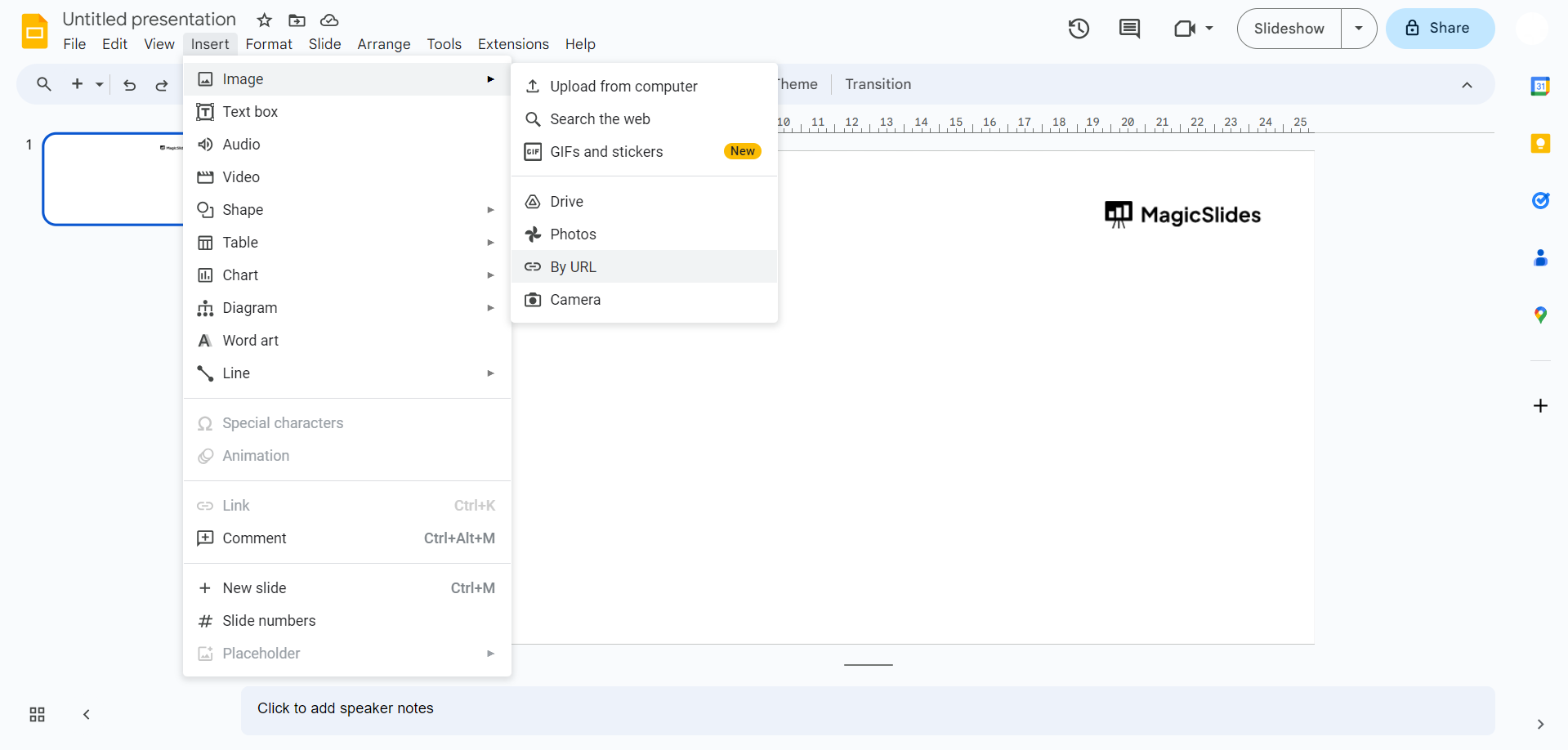Insert a Comment
1568x750 pixels.
point(347,538)
